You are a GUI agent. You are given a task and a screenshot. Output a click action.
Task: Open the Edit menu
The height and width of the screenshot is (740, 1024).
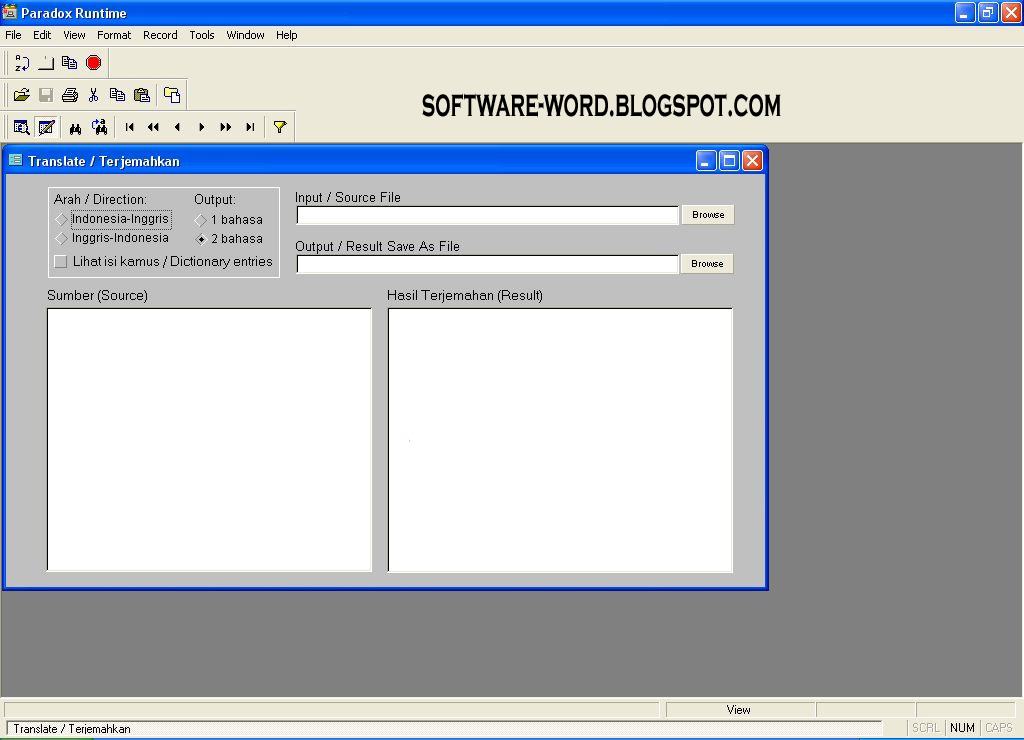coord(42,35)
